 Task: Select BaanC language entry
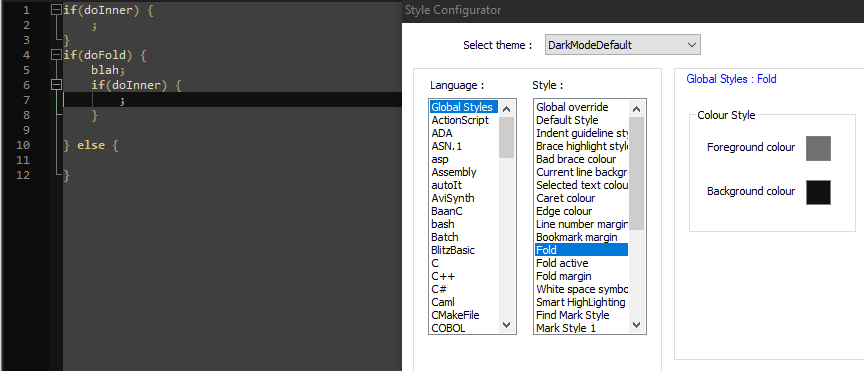(464, 211)
